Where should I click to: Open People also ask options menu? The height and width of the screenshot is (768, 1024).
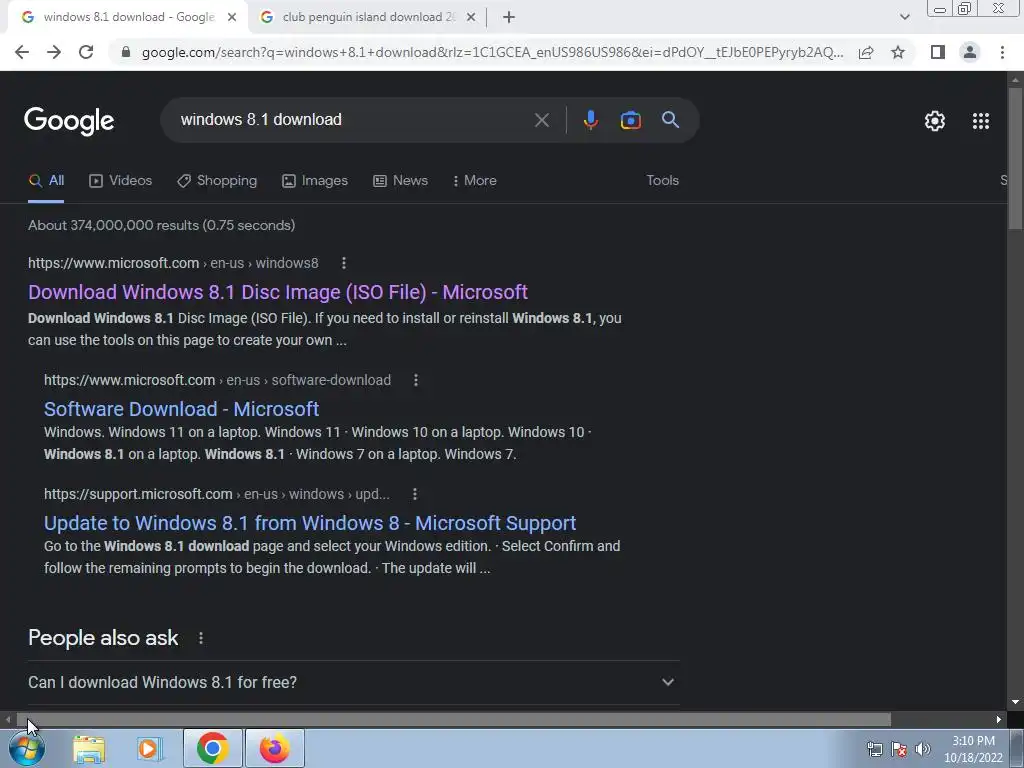[x=201, y=638]
